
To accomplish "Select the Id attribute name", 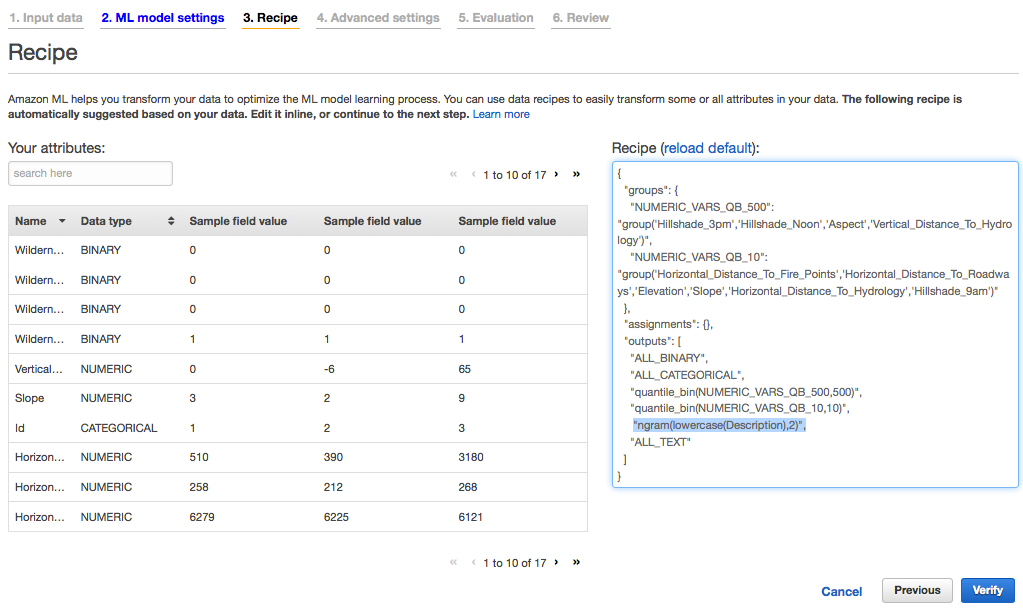I will [x=20, y=428].
